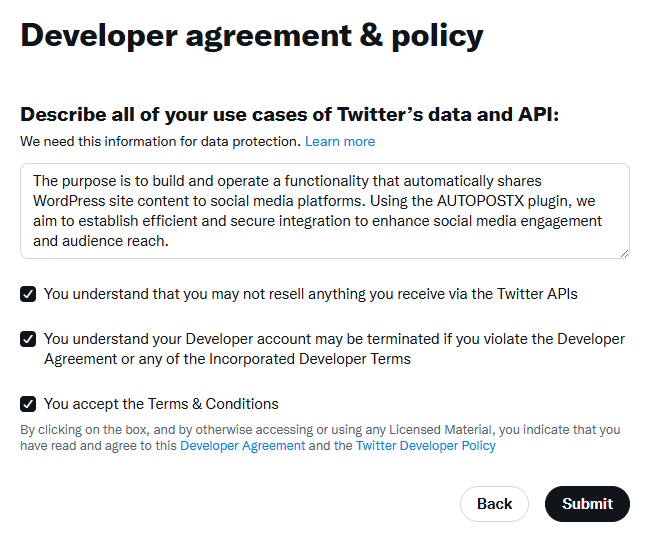Go back with the Back button
658x533 pixels.
494,504
